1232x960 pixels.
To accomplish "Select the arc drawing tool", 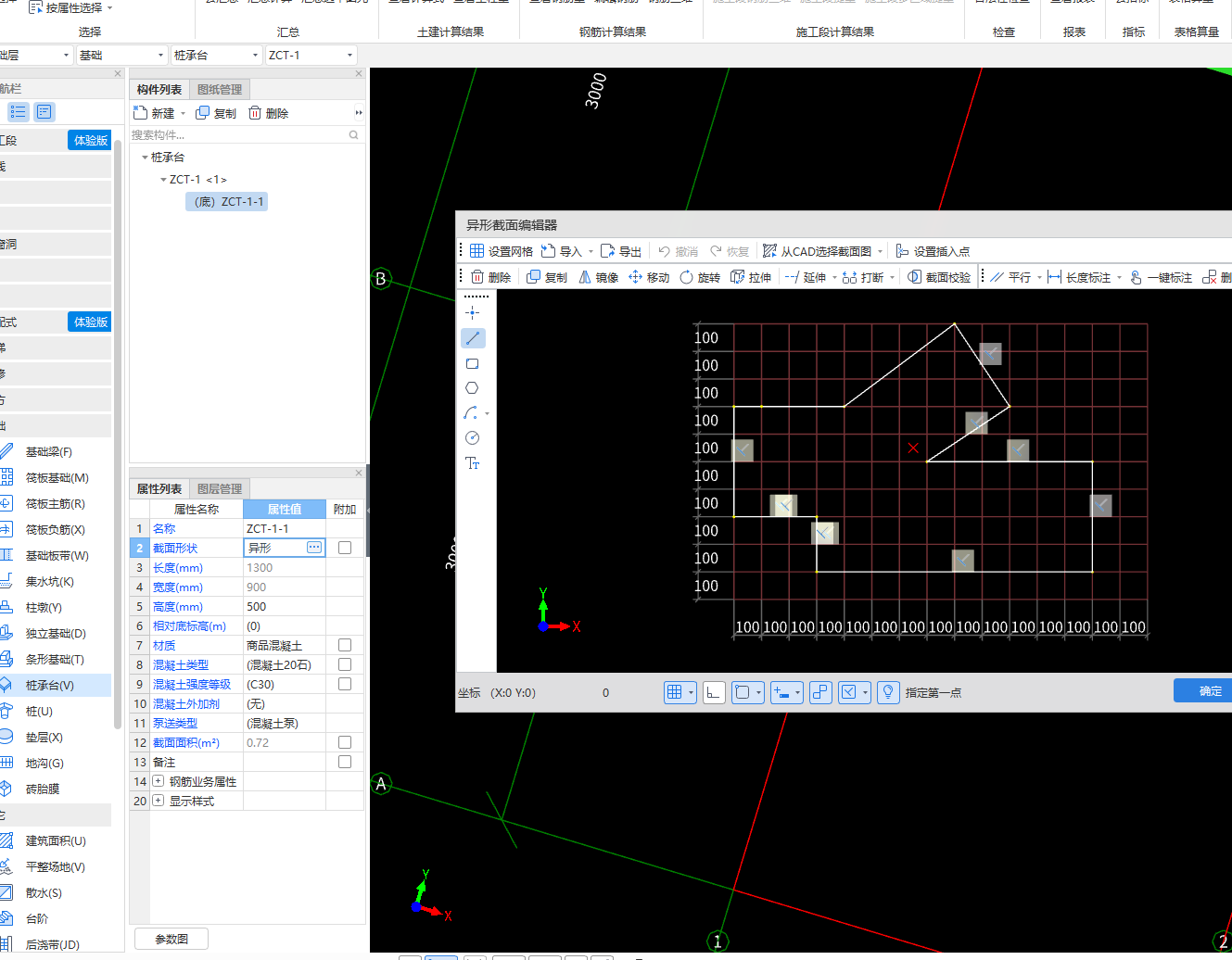I will (x=471, y=413).
